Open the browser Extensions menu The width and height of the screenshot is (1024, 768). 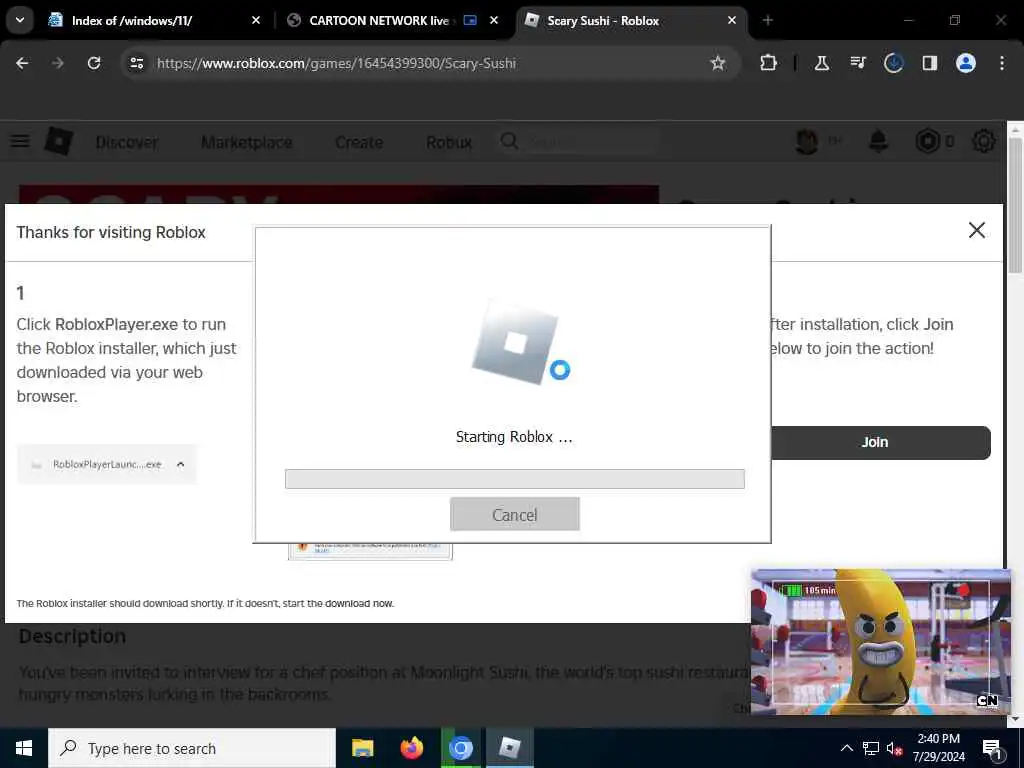point(769,63)
